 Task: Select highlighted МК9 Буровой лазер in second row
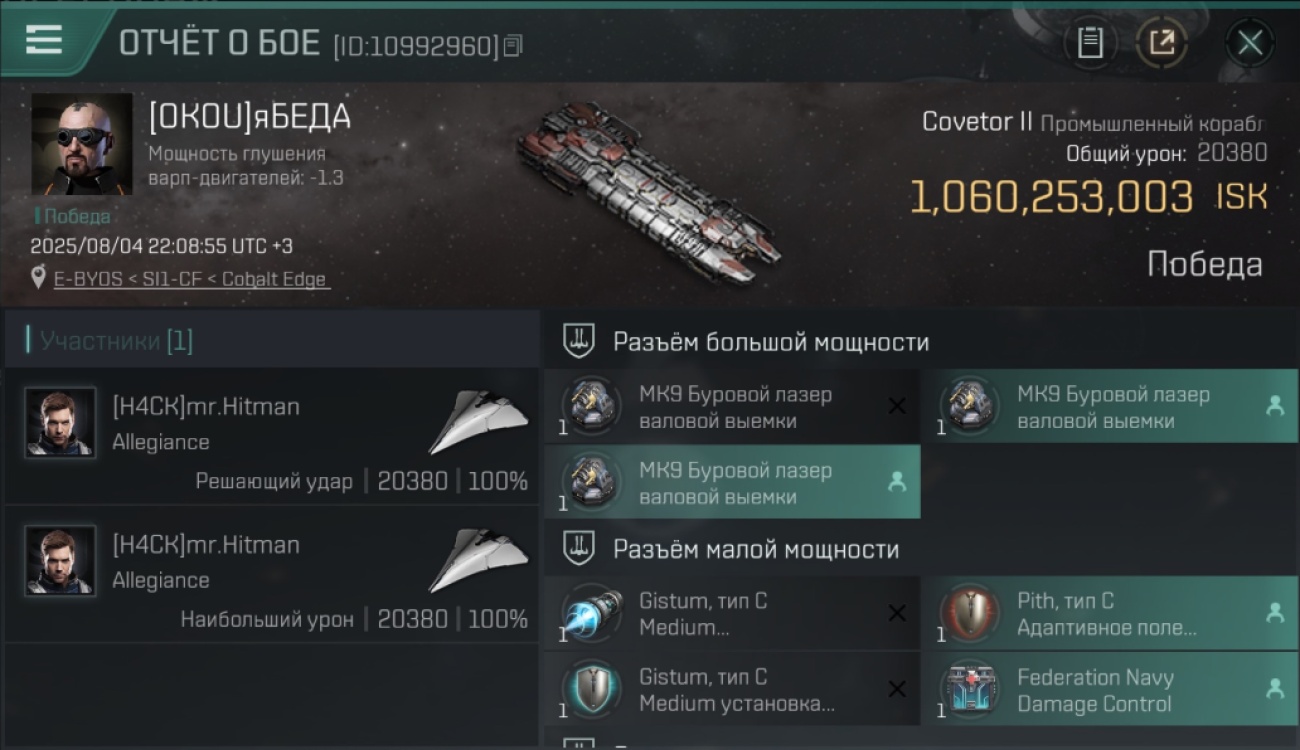pyautogui.click(x=732, y=483)
